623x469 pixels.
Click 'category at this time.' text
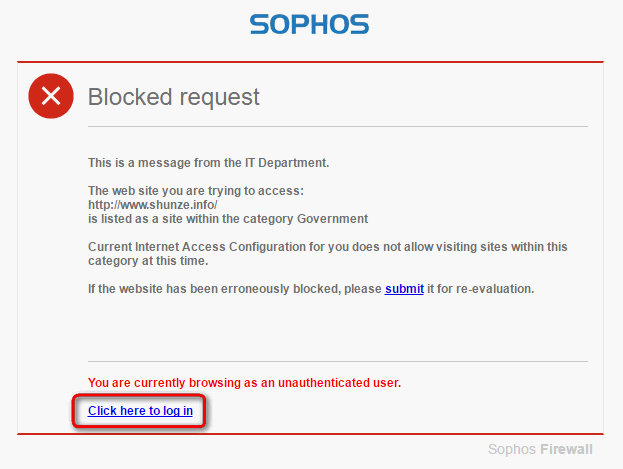148,261
